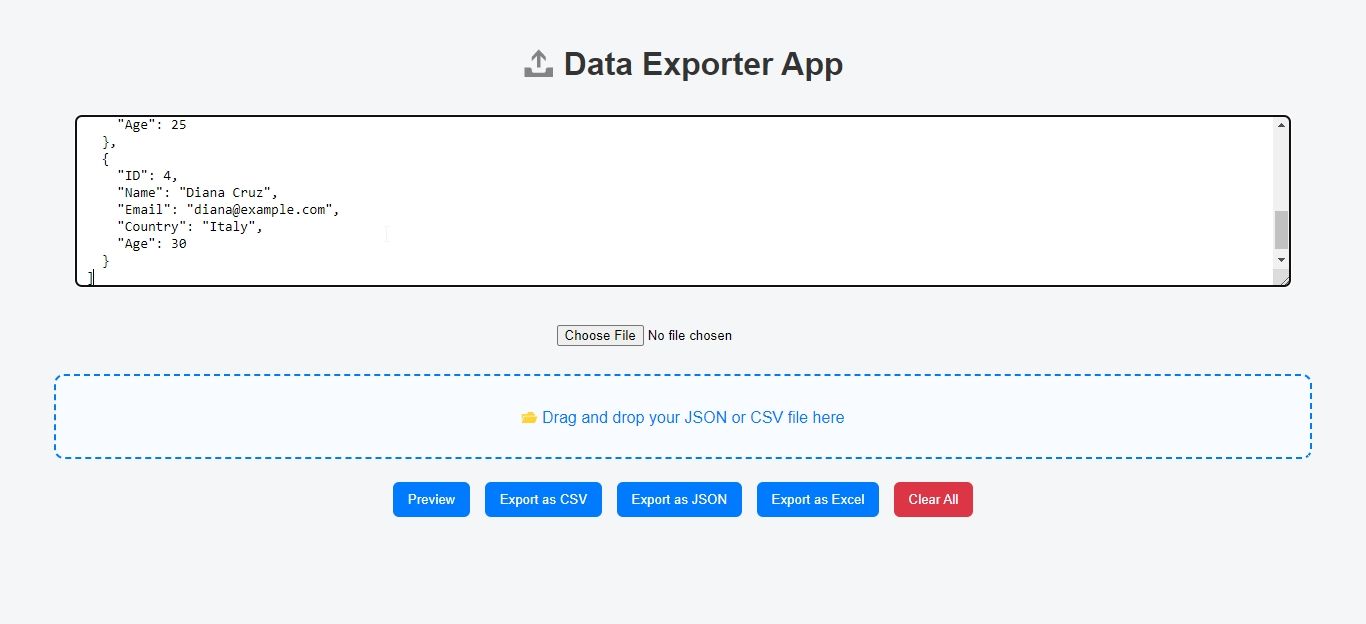Image resolution: width=1366 pixels, height=624 pixels.
Task: Click the export icon beside the app title
Action: pyautogui.click(x=538, y=64)
